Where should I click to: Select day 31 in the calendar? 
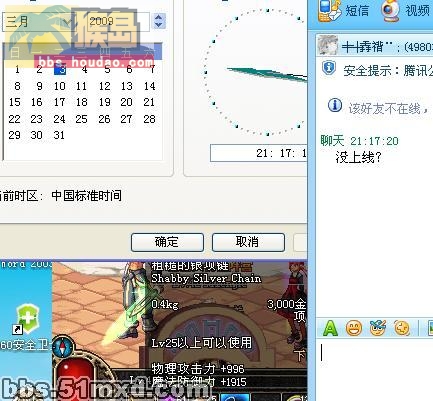click(x=59, y=135)
